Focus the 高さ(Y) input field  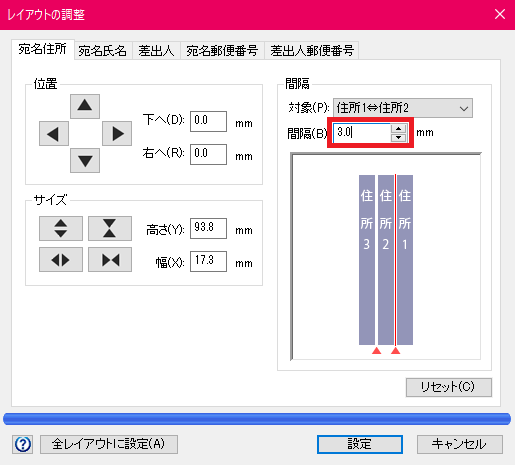pyautogui.click(x=208, y=228)
